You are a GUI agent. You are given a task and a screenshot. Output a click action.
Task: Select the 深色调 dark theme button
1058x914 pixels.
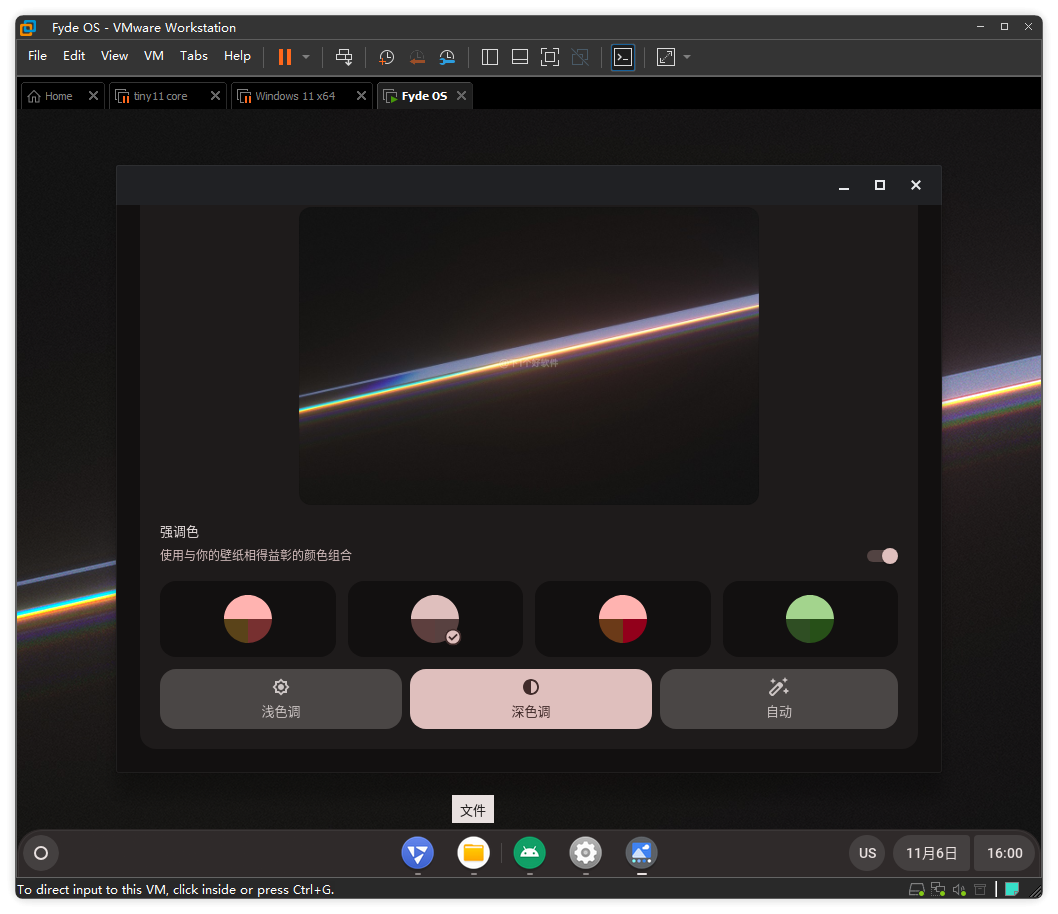click(530, 699)
